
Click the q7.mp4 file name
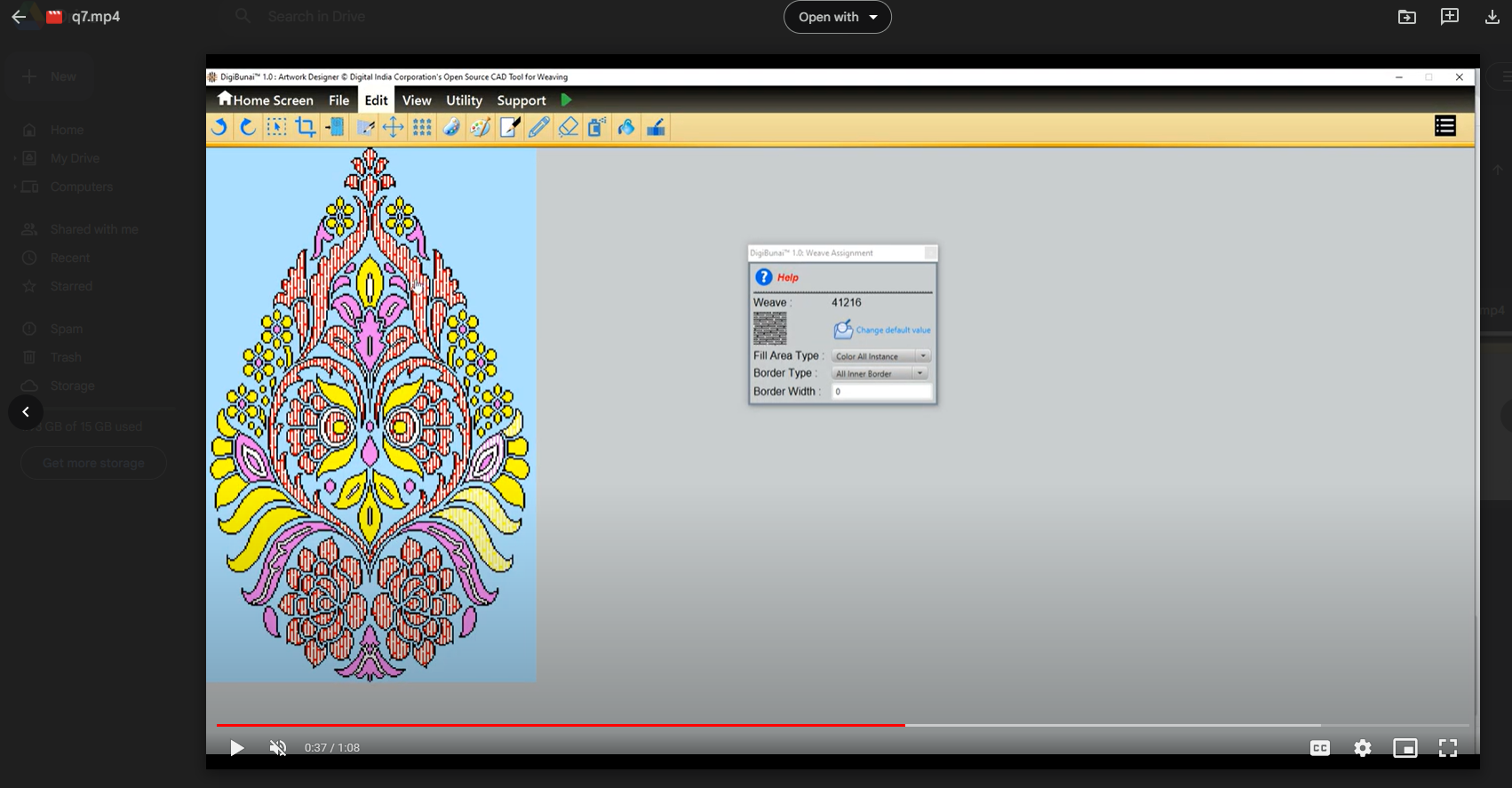pyautogui.click(x=96, y=17)
